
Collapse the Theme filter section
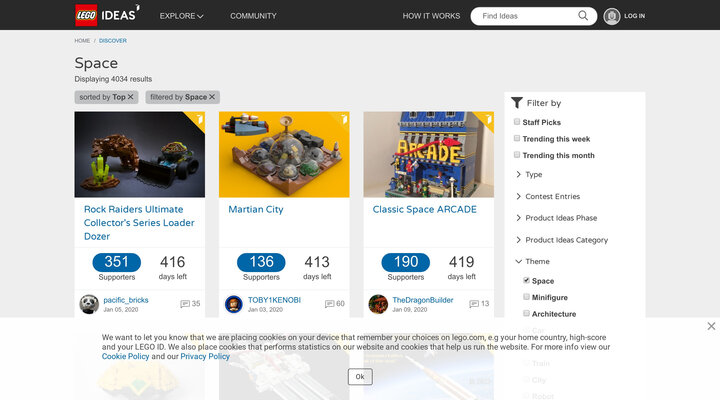click(532, 261)
